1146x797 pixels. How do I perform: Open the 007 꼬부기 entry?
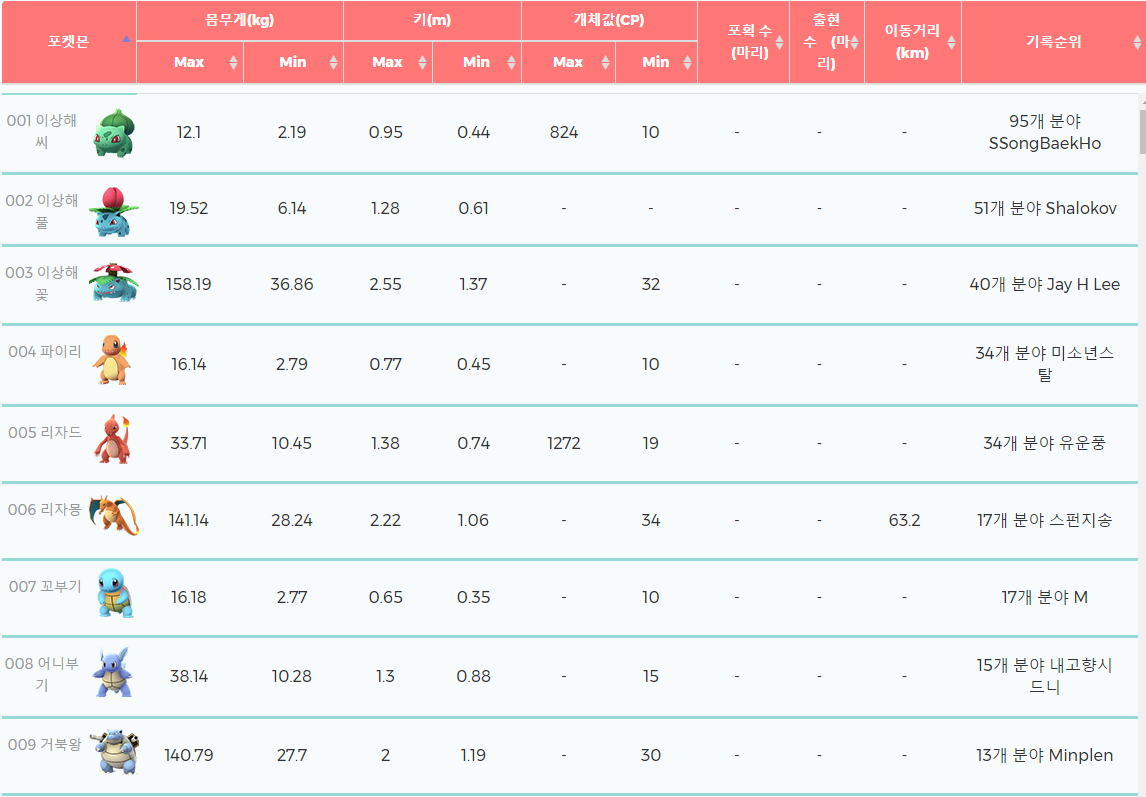click(x=45, y=586)
